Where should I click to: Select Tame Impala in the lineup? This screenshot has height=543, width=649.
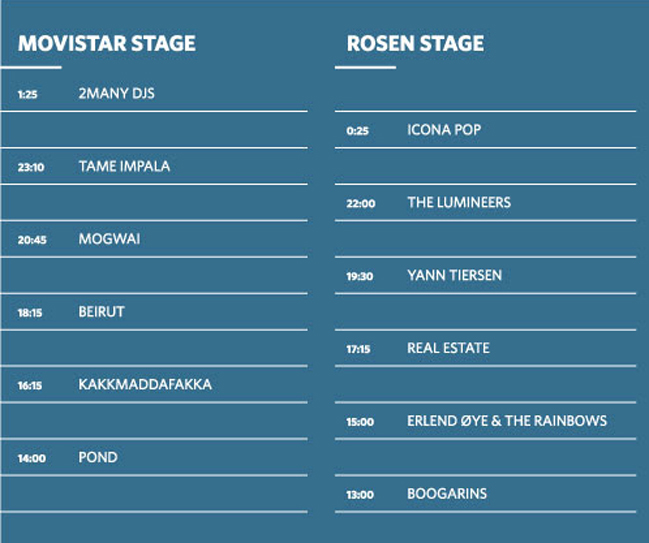click(124, 166)
